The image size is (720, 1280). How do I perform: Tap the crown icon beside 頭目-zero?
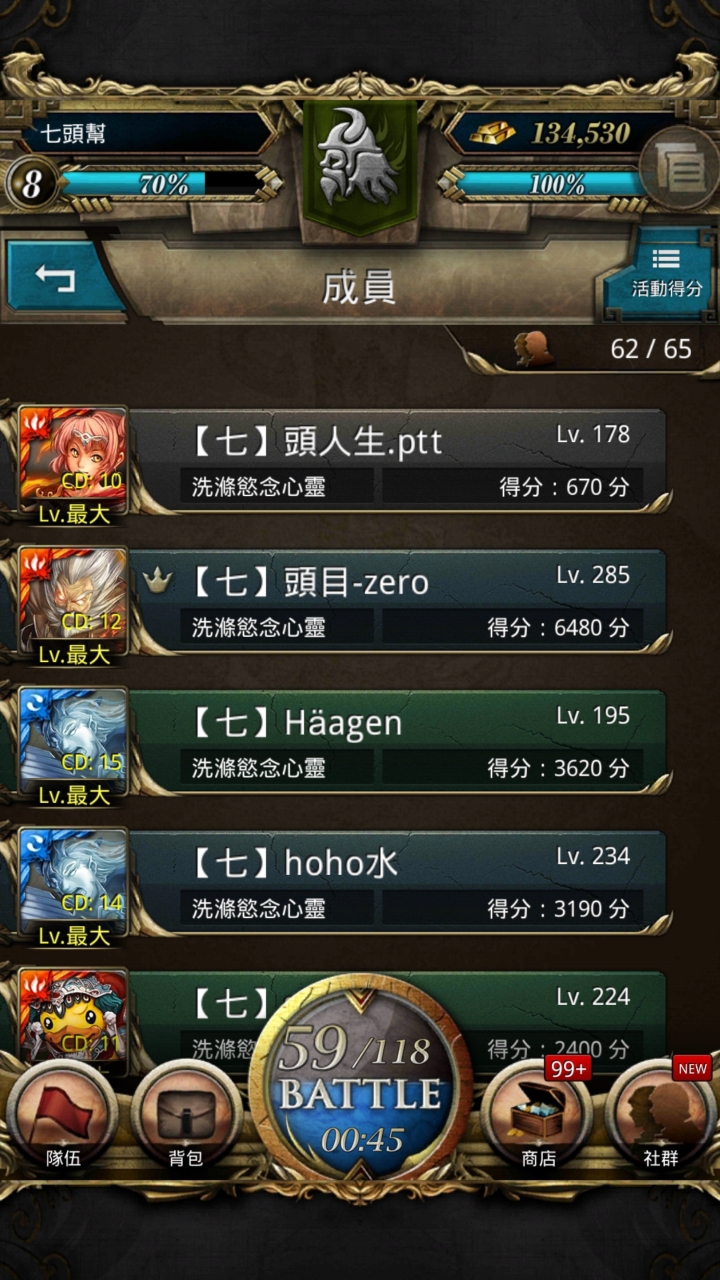pos(157,581)
